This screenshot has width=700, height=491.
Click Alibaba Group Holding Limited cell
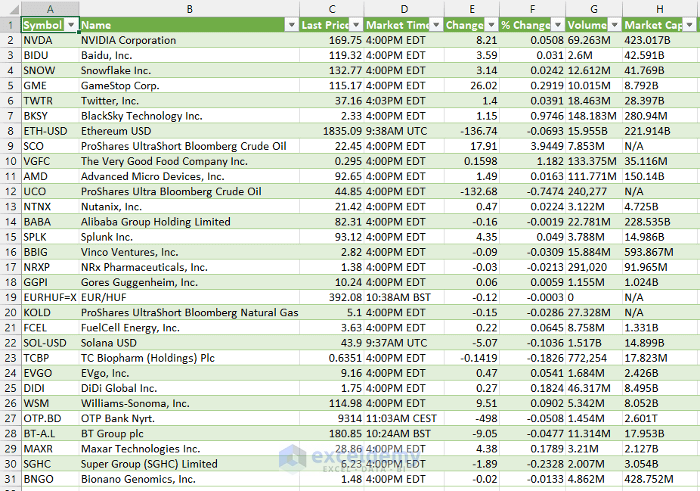click(189, 222)
